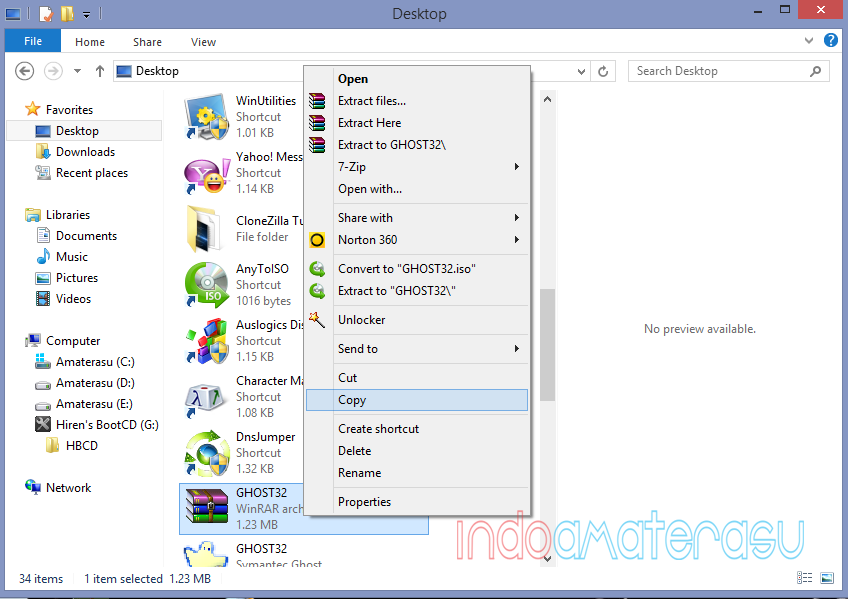The width and height of the screenshot is (848, 599).
Task: Expand the ribbon with the chevron
Action: (809, 41)
